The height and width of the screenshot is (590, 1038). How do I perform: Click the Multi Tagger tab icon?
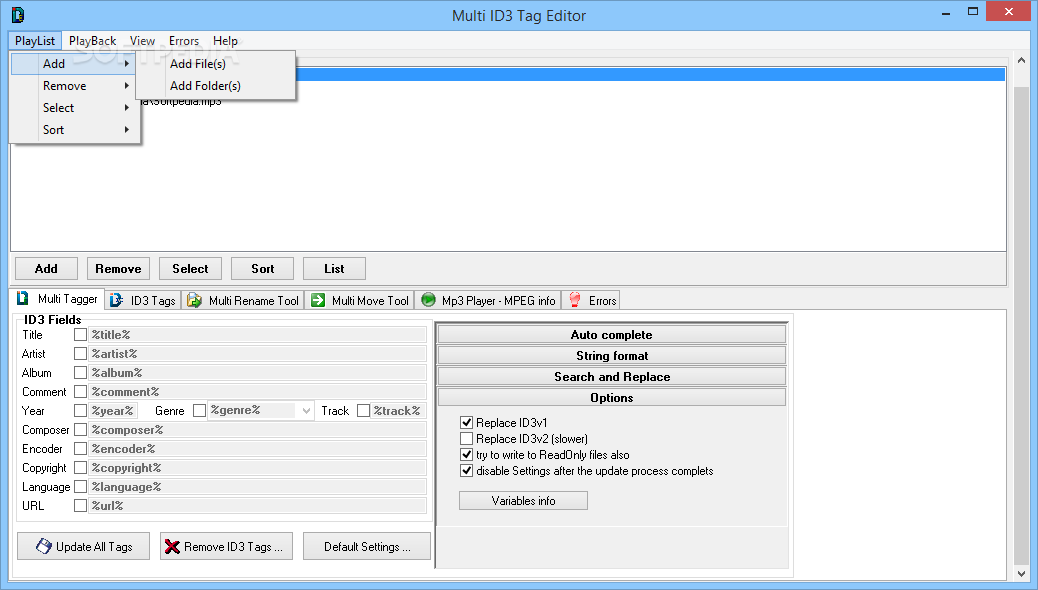[23, 299]
